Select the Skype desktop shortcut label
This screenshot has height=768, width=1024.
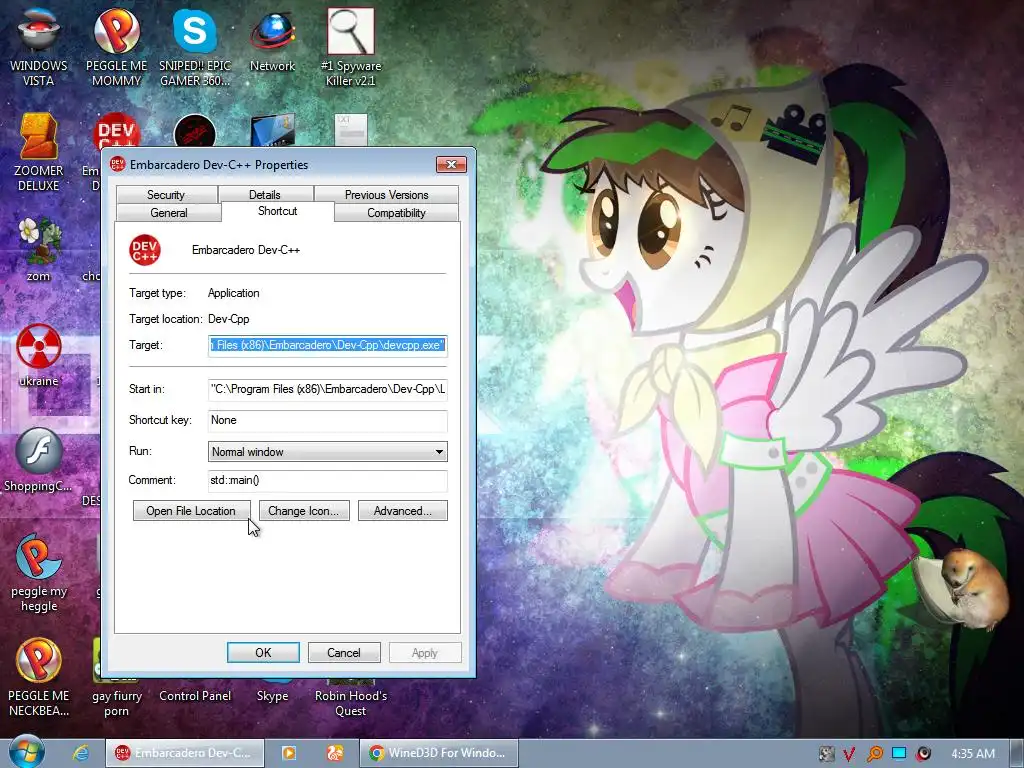coord(272,696)
